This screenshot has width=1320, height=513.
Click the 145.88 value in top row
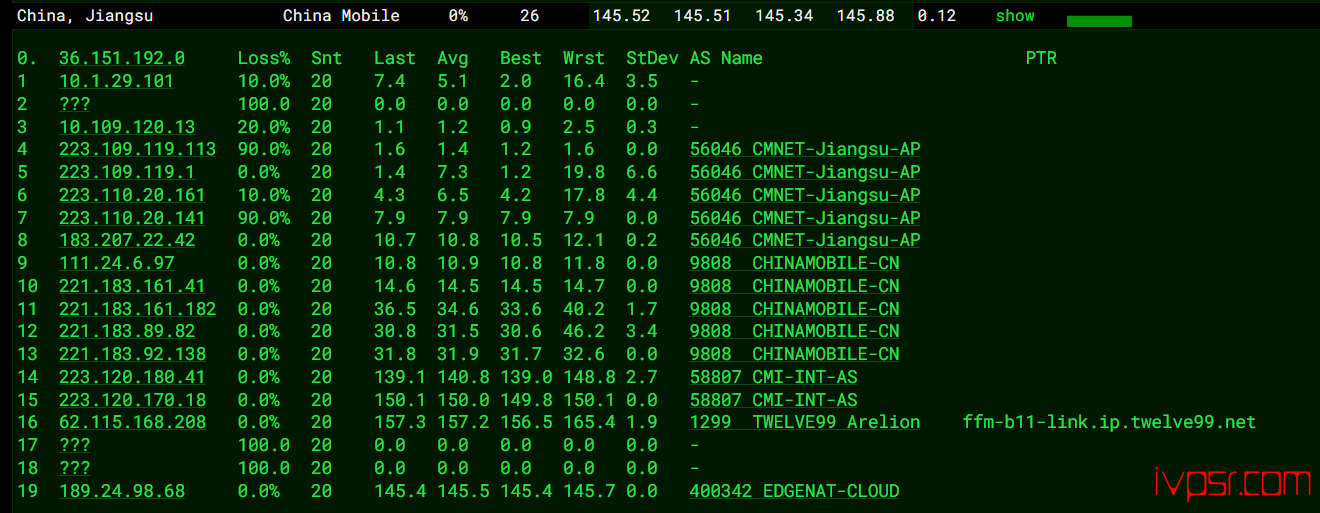866,16
